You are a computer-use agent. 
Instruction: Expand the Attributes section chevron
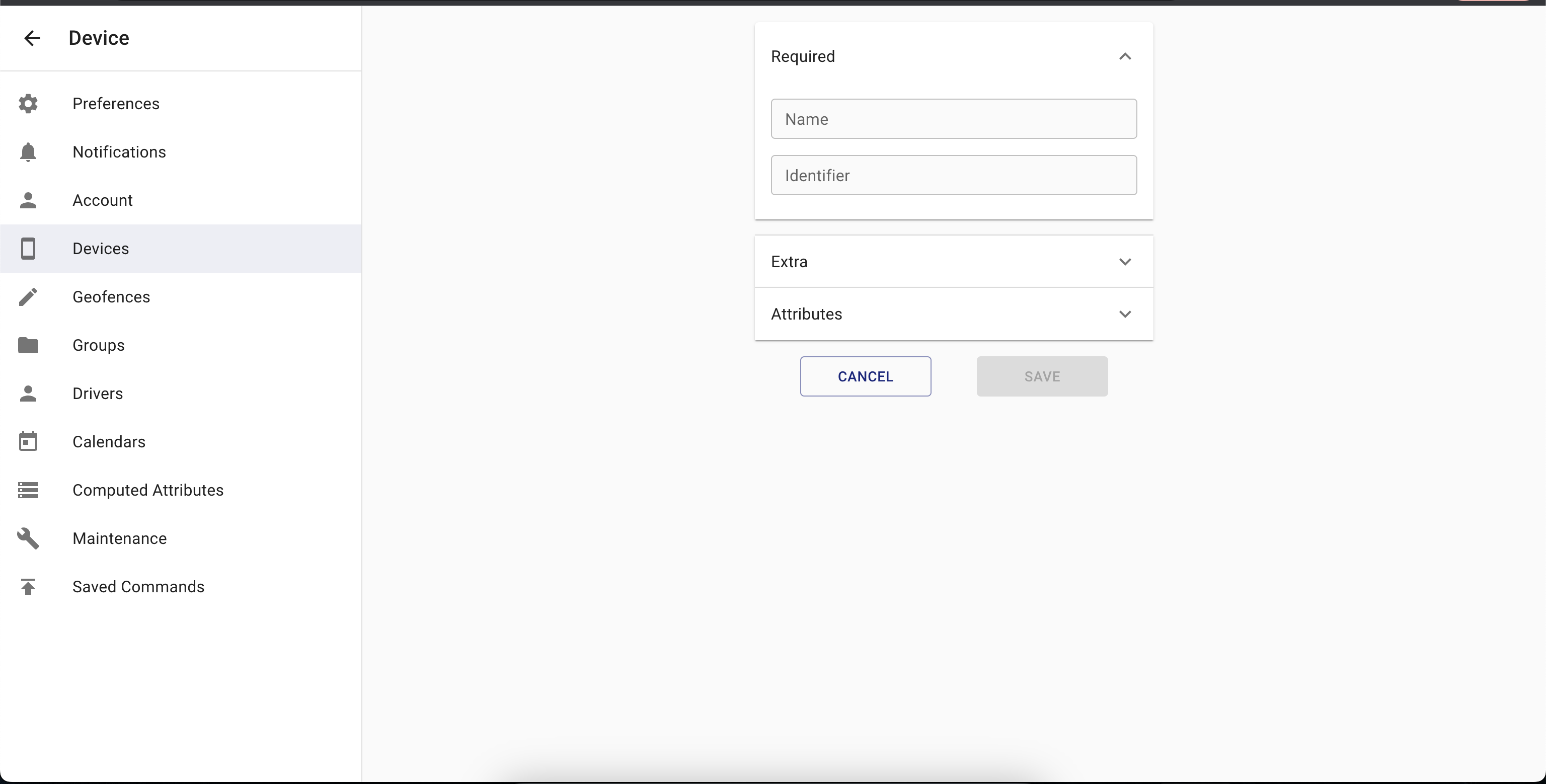(x=1125, y=314)
